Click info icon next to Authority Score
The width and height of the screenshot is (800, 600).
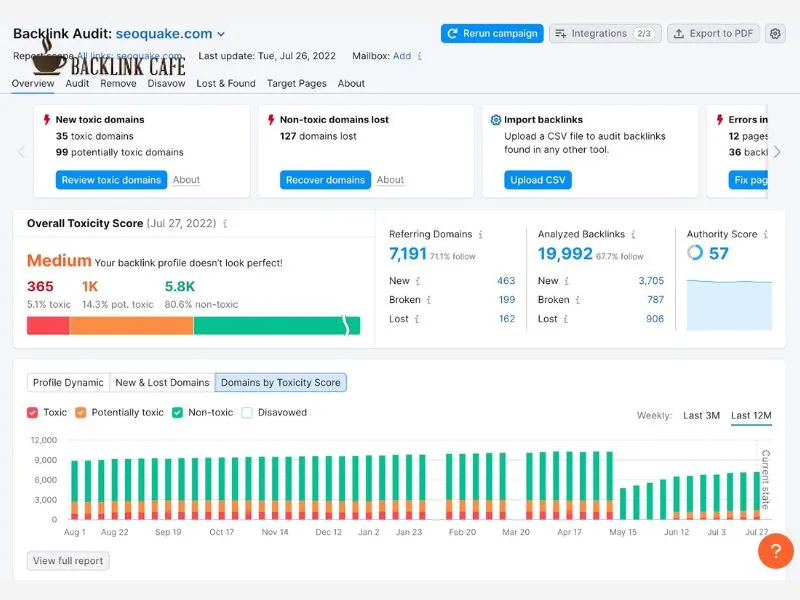tap(765, 235)
